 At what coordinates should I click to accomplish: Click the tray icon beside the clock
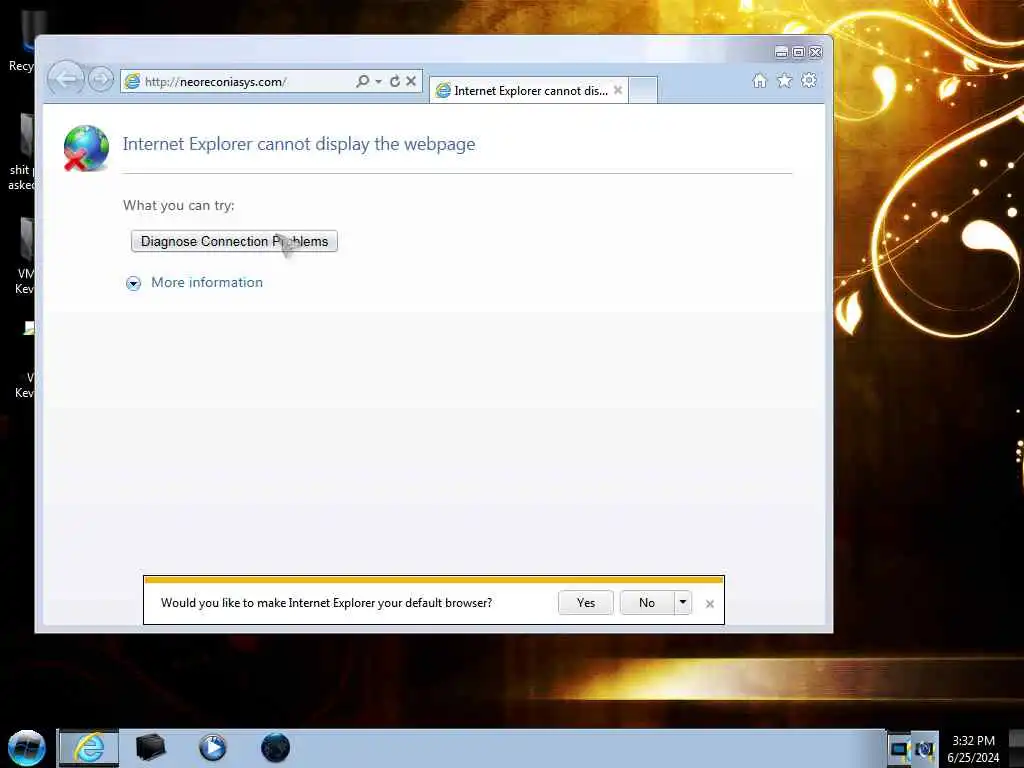tap(925, 749)
